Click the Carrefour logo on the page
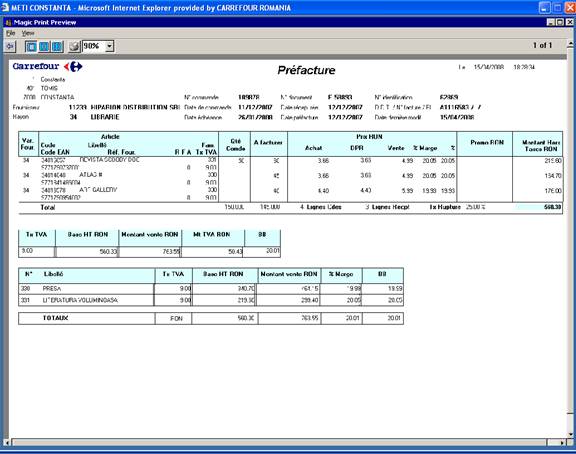Viewport: 576px width, 454px height. (47, 66)
